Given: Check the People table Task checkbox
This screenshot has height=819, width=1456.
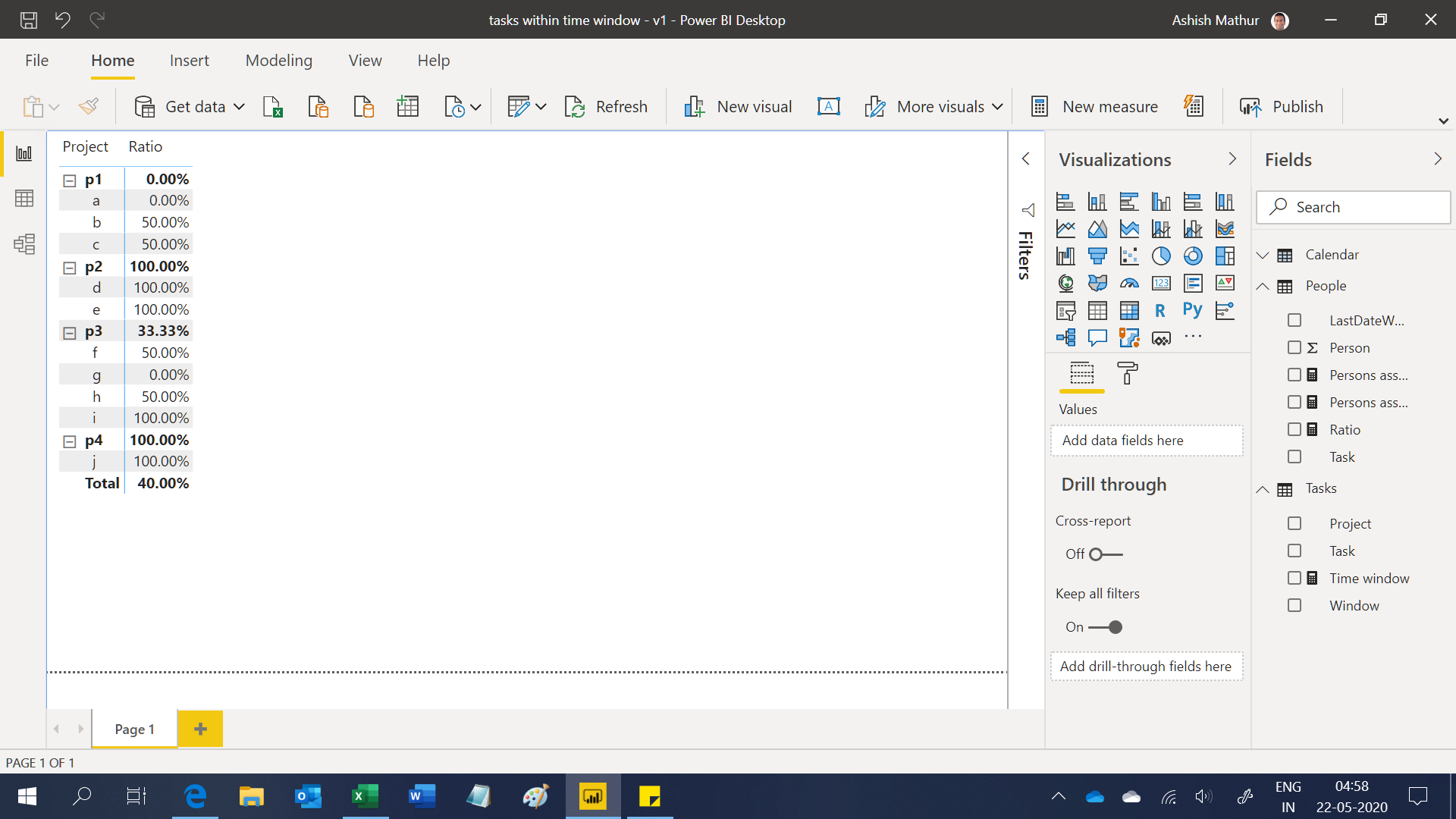Looking at the screenshot, I should (x=1294, y=457).
